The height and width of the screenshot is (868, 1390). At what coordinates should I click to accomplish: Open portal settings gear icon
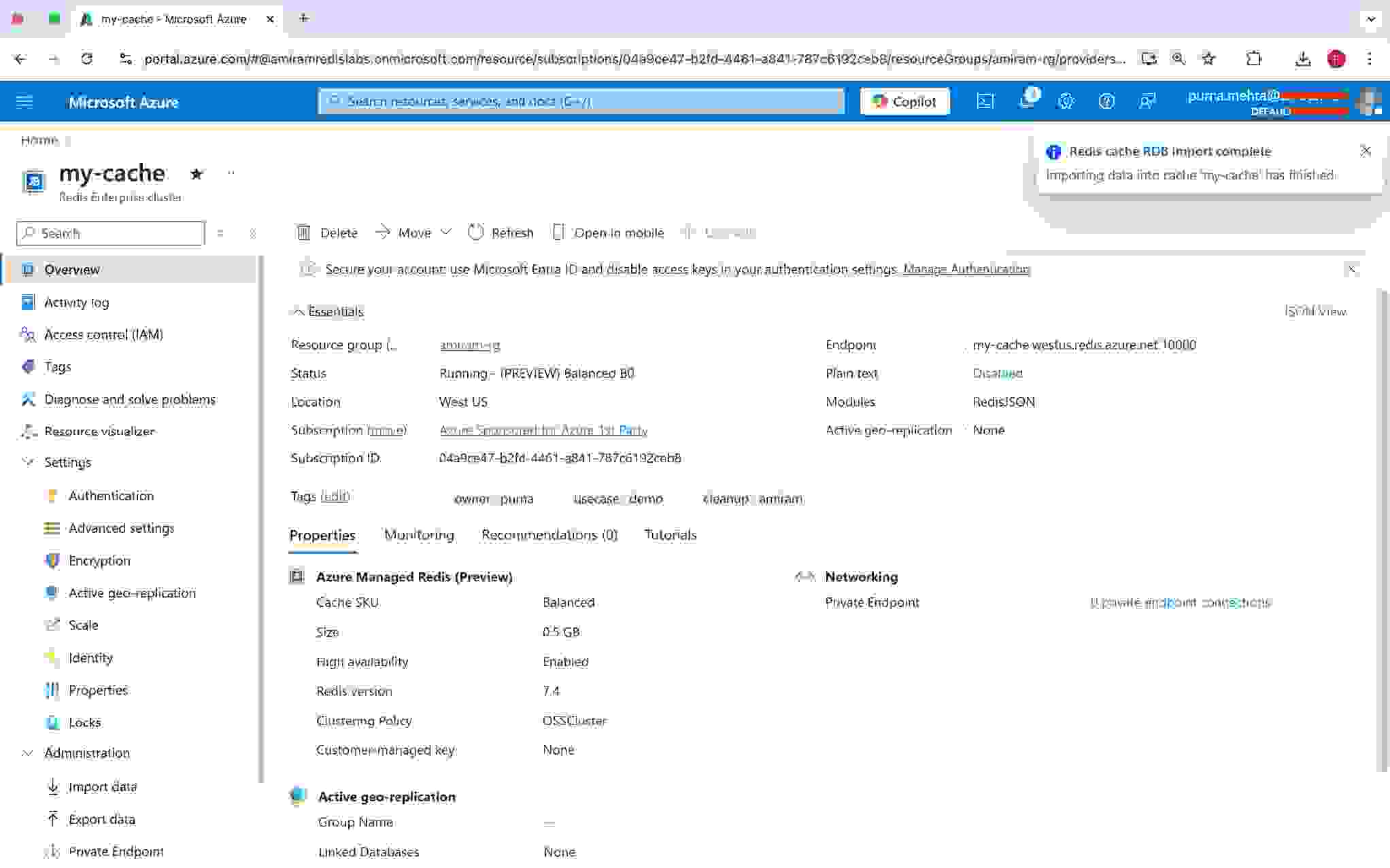click(1066, 102)
